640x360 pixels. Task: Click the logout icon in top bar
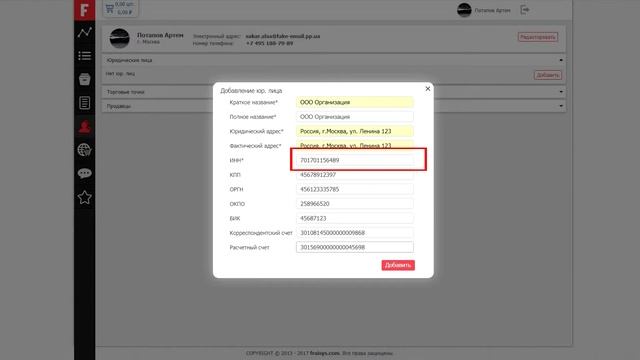(525, 10)
